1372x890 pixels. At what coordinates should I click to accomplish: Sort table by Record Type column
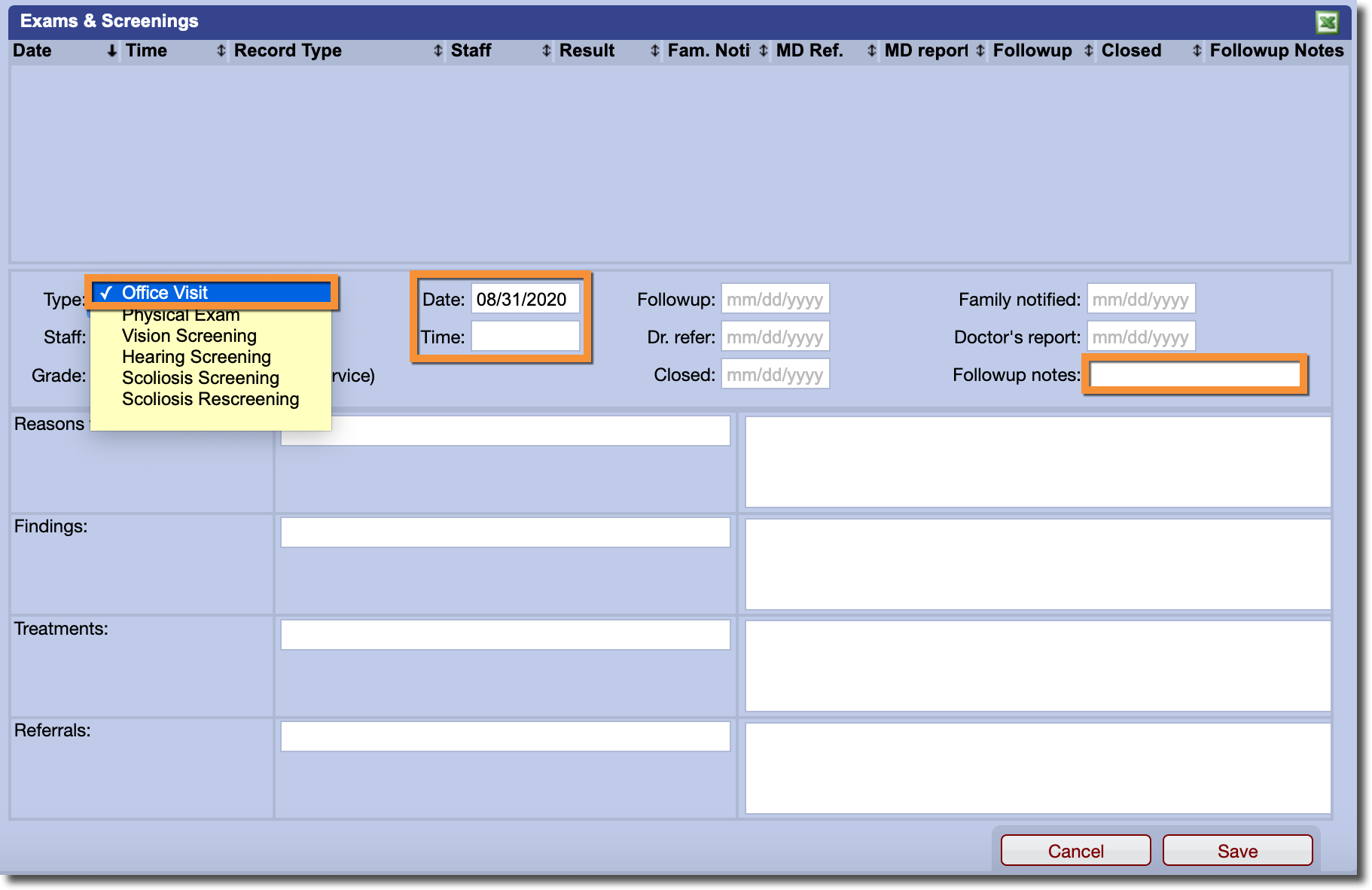288,50
